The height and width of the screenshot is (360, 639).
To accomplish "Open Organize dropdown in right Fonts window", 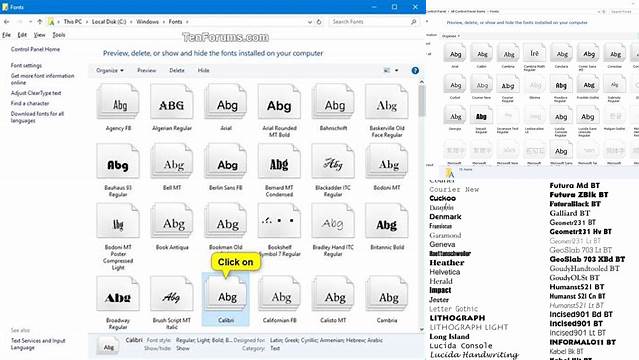I will tap(451, 36).
